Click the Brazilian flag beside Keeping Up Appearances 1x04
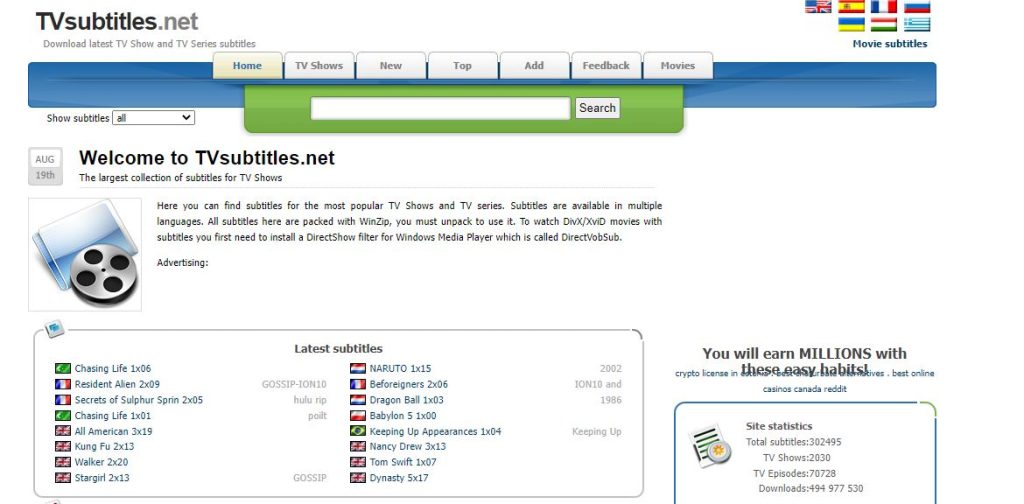Viewport: 1024px width, 504px height. (x=358, y=431)
